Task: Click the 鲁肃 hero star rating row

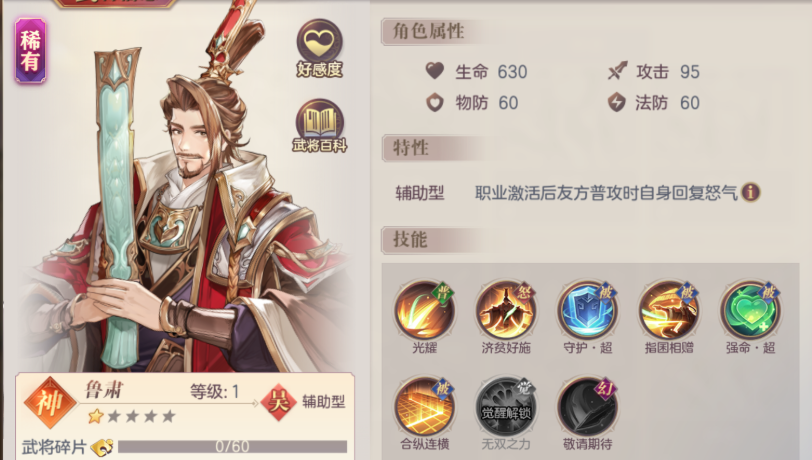Action: coord(132,416)
